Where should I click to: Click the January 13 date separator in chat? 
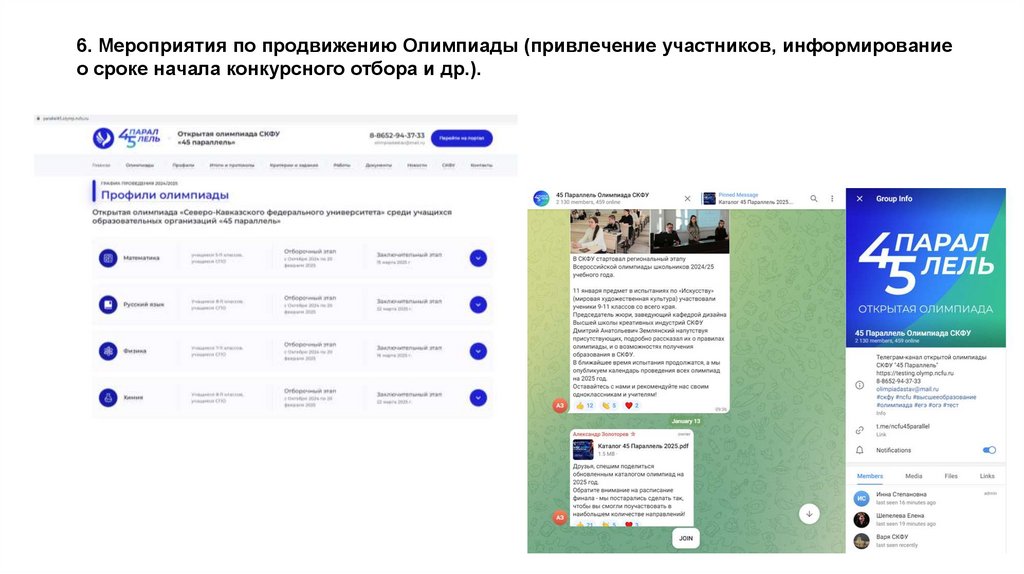tap(686, 421)
